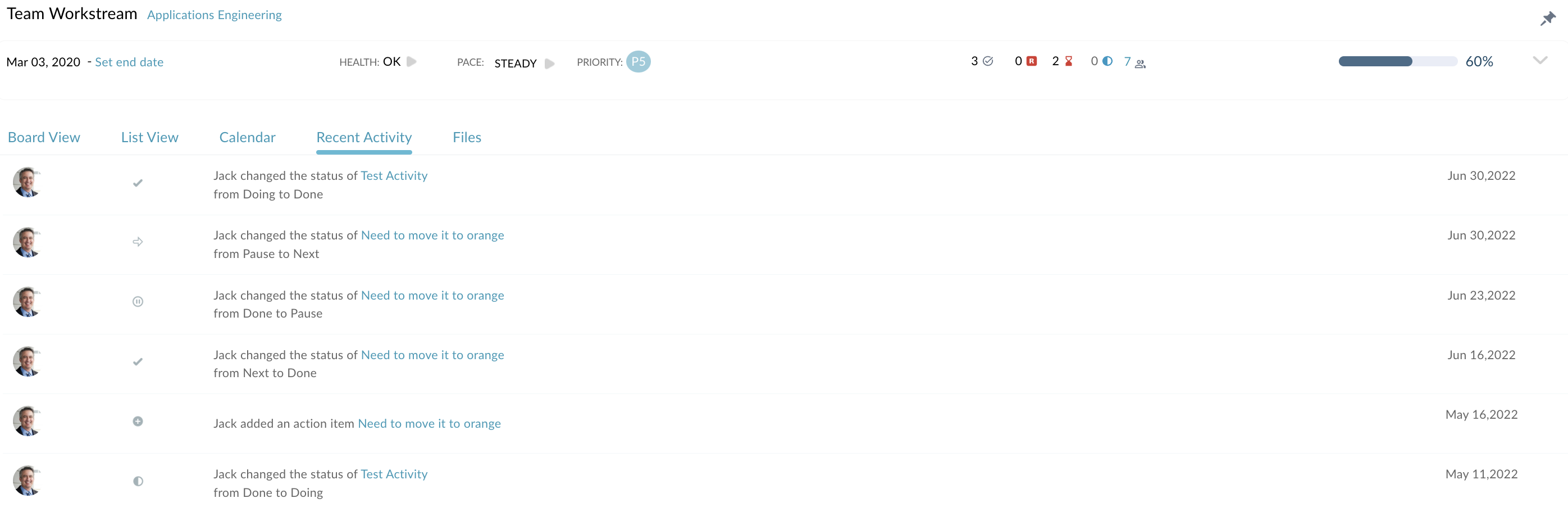
Task: Click the 60% percentage label
Action: click(x=1479, y=61)
